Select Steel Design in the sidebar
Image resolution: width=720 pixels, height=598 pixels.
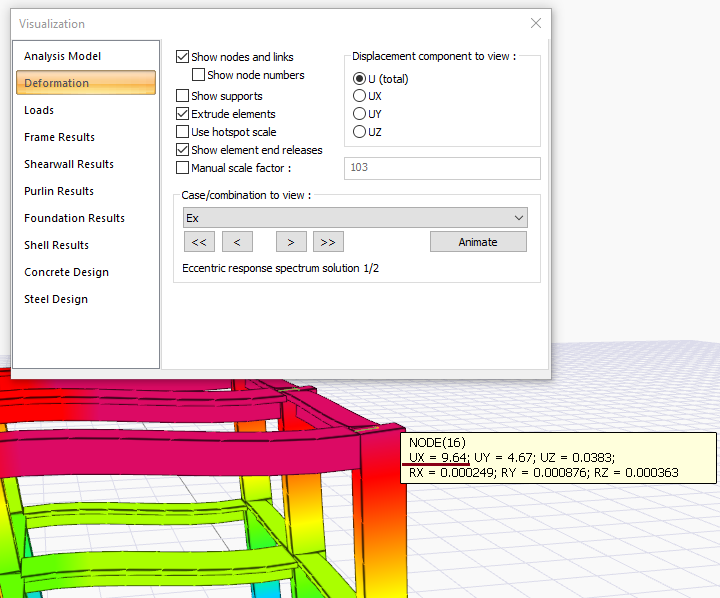(x=56, y=299)
